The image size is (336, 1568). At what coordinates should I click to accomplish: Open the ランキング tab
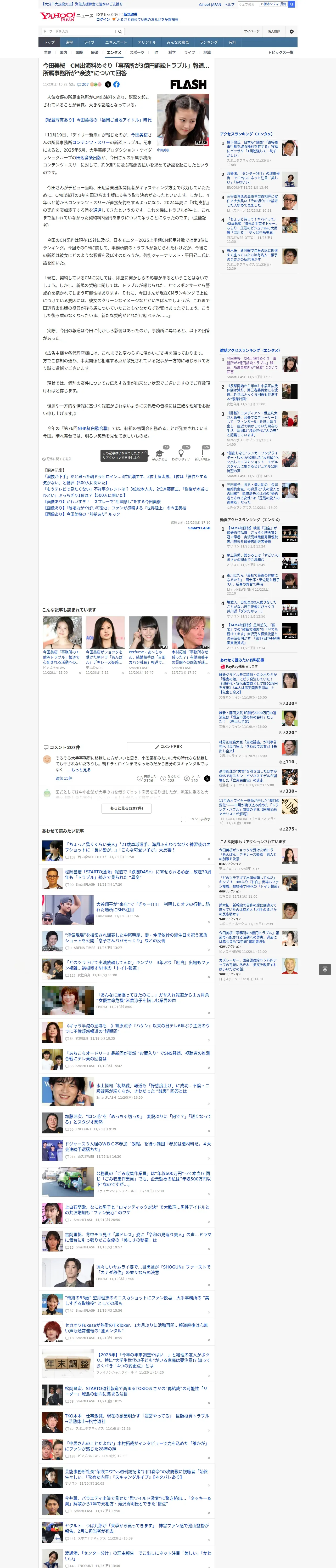pos(209,43)
